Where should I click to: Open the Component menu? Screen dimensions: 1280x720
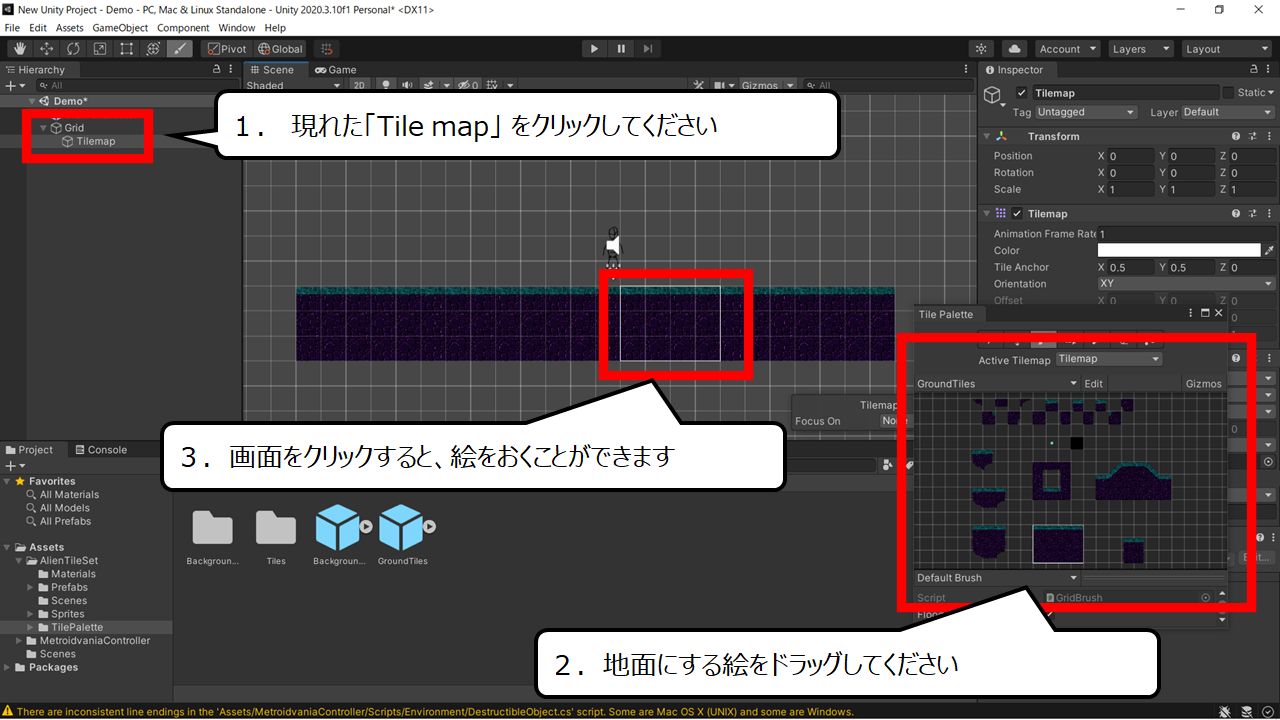tap(183, 28)
